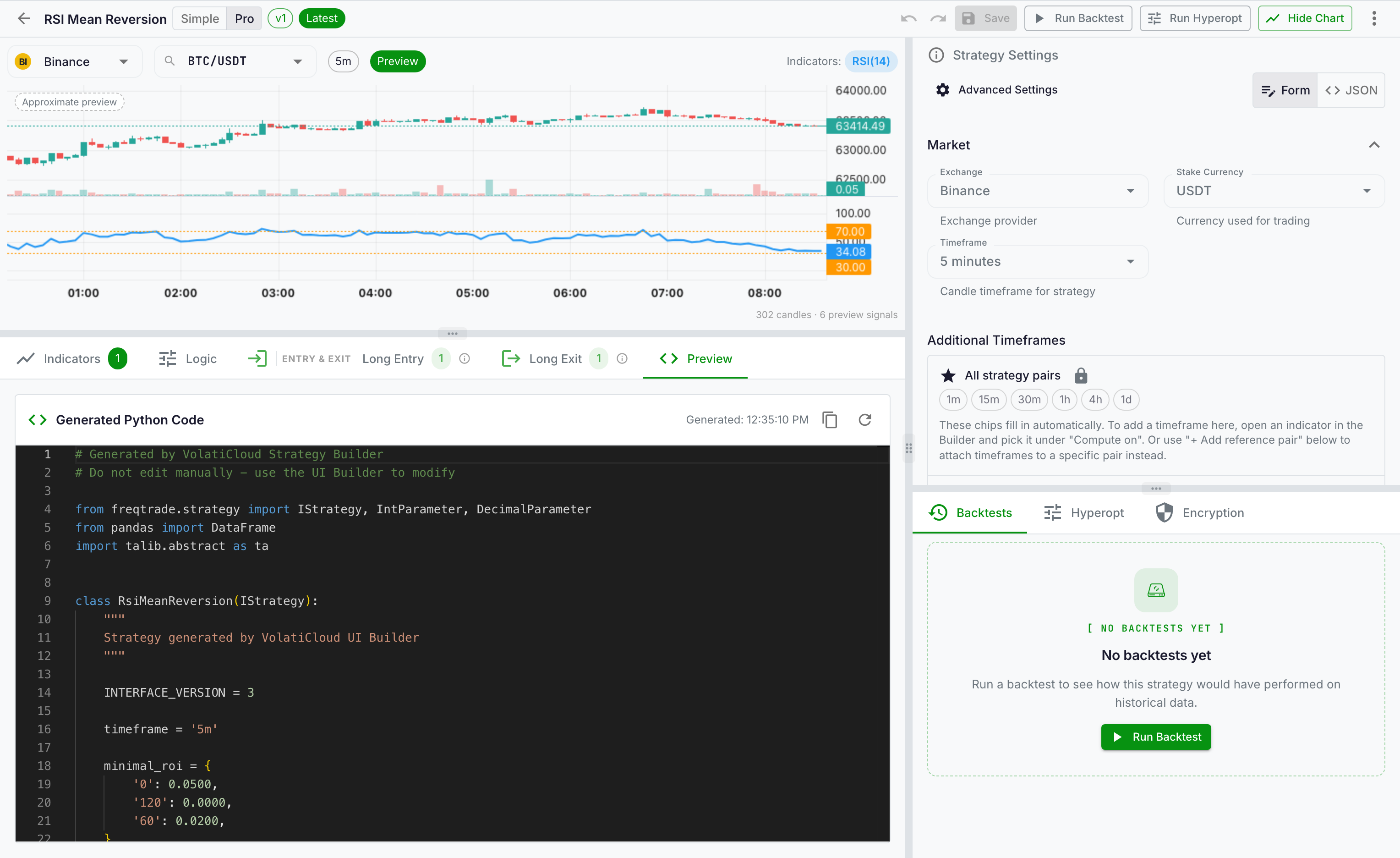Open the Logic tab
The width and height of the screenshot is (1400, 858).
point(187,359)
